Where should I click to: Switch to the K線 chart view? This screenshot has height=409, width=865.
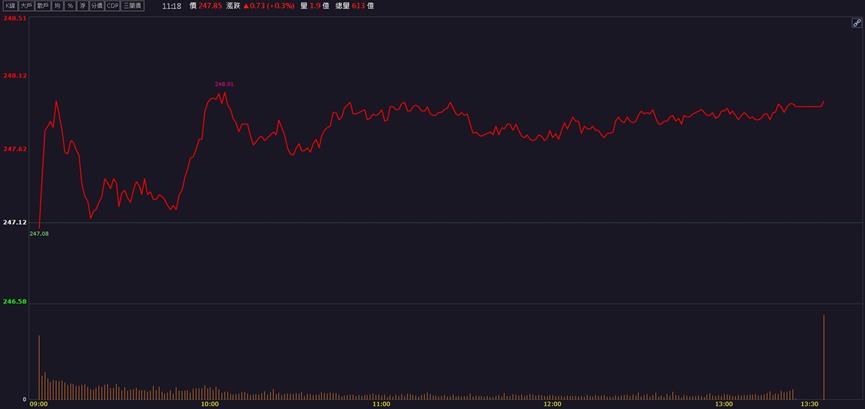[10, 6]
